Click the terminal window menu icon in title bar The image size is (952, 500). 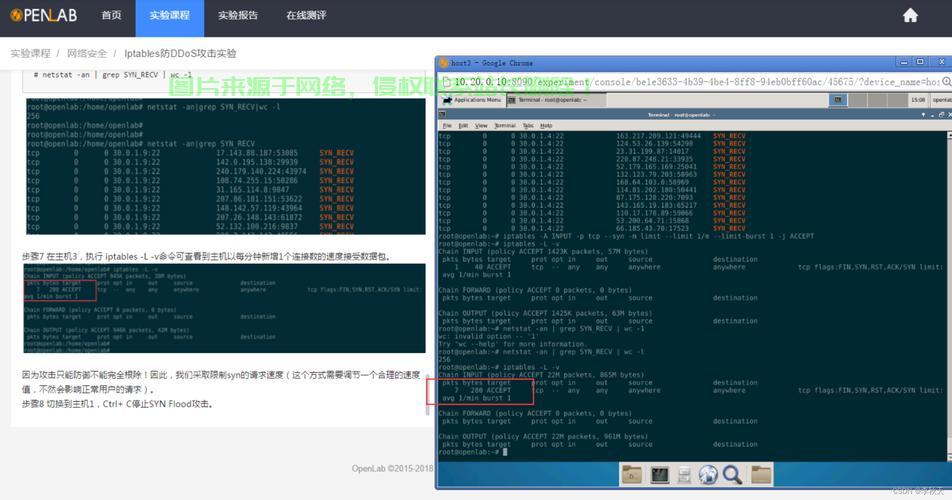click(x=443, y=115)
